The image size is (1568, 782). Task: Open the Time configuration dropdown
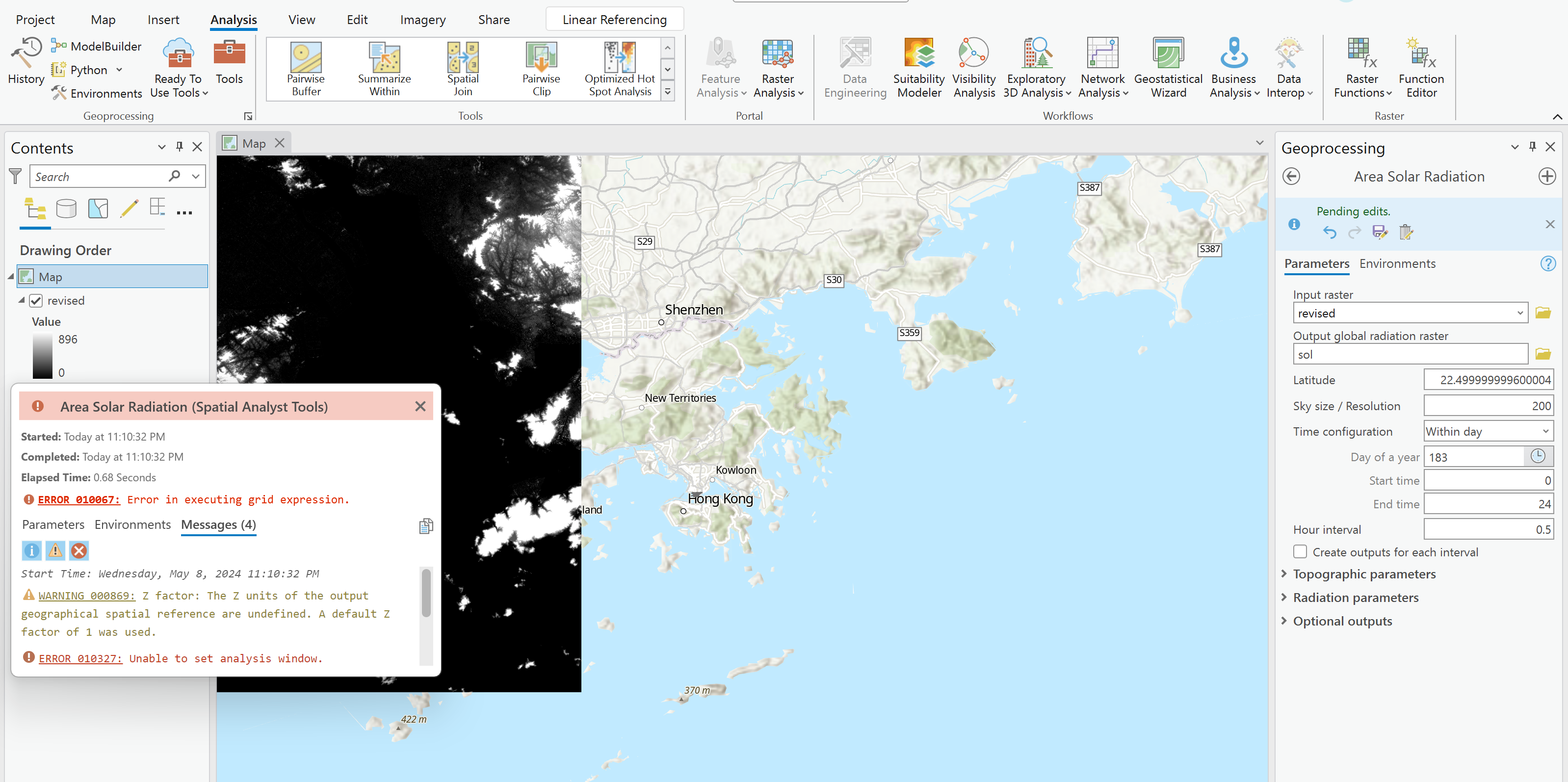1488,431
